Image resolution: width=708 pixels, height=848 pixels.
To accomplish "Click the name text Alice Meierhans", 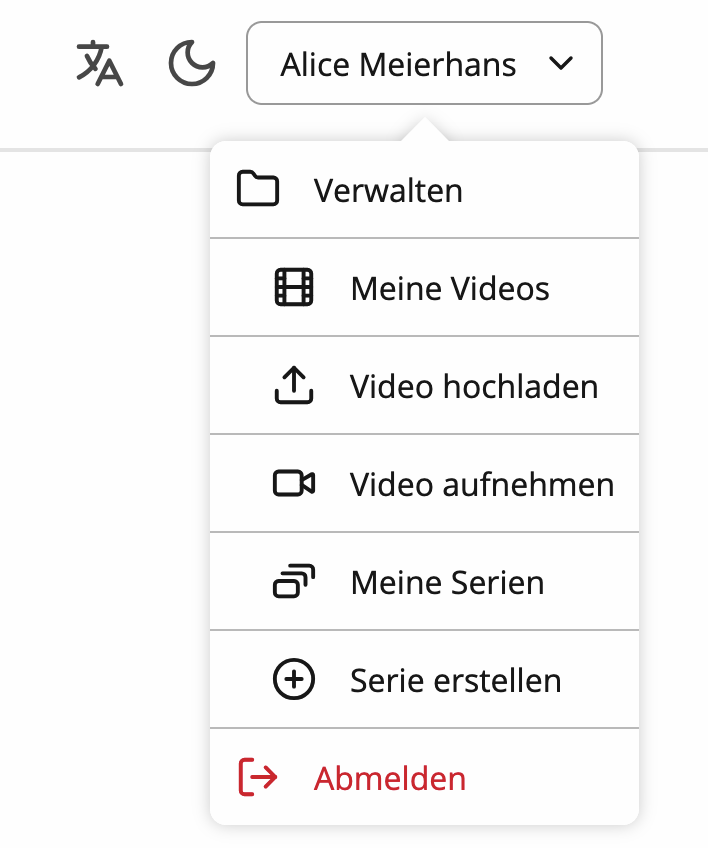I will click(398, 65).
